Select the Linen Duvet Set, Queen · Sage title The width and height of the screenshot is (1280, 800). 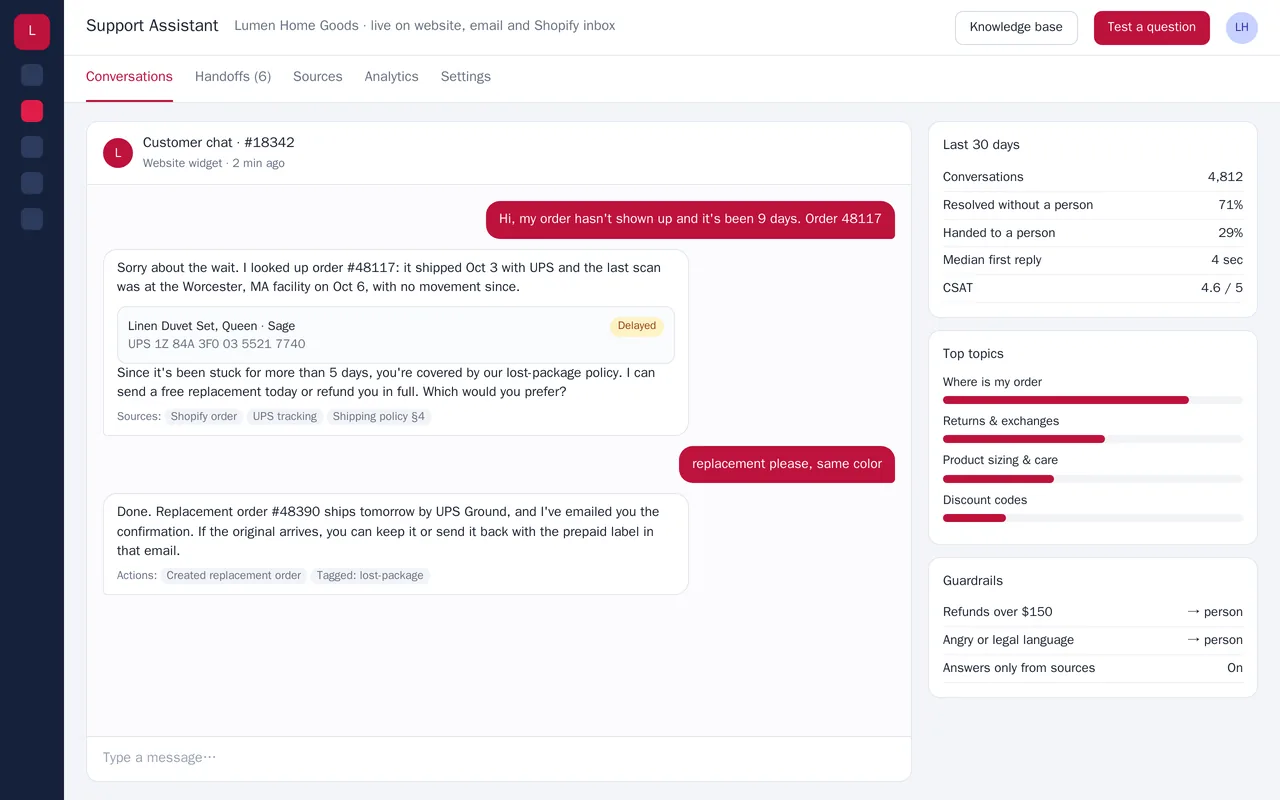tap(212, 326)
